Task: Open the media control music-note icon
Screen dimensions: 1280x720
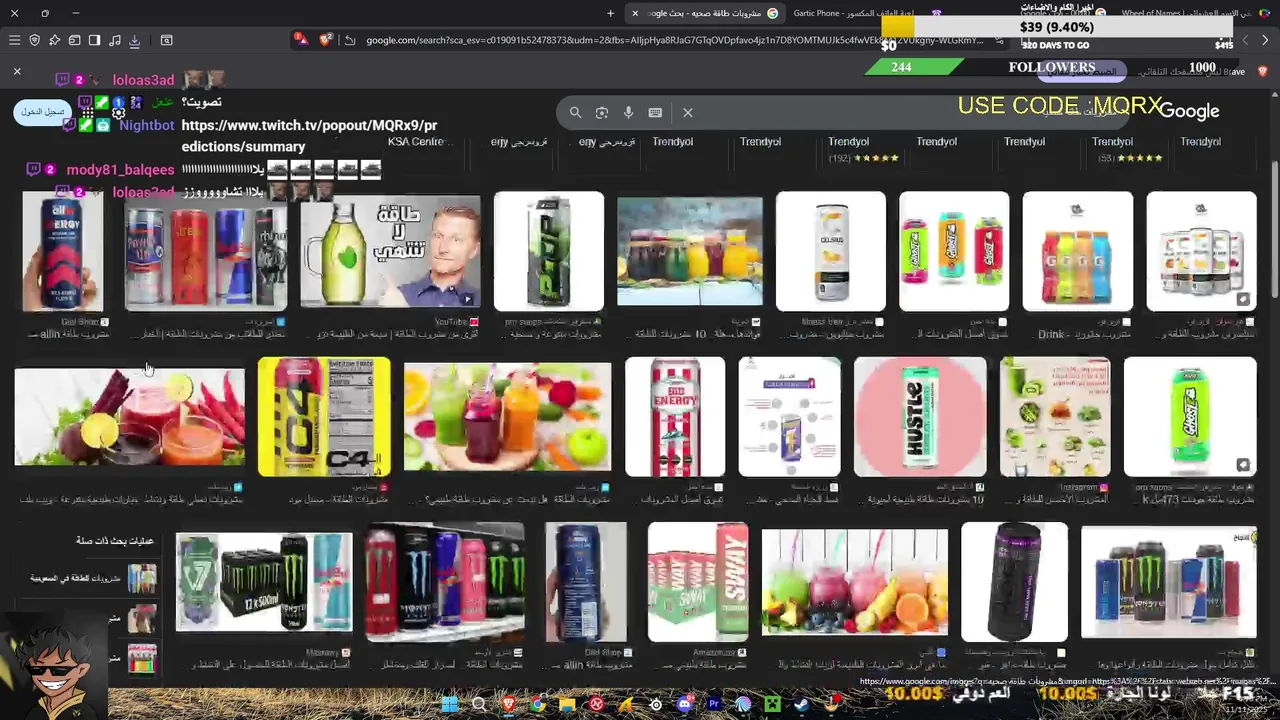Action: coord(114,40)
